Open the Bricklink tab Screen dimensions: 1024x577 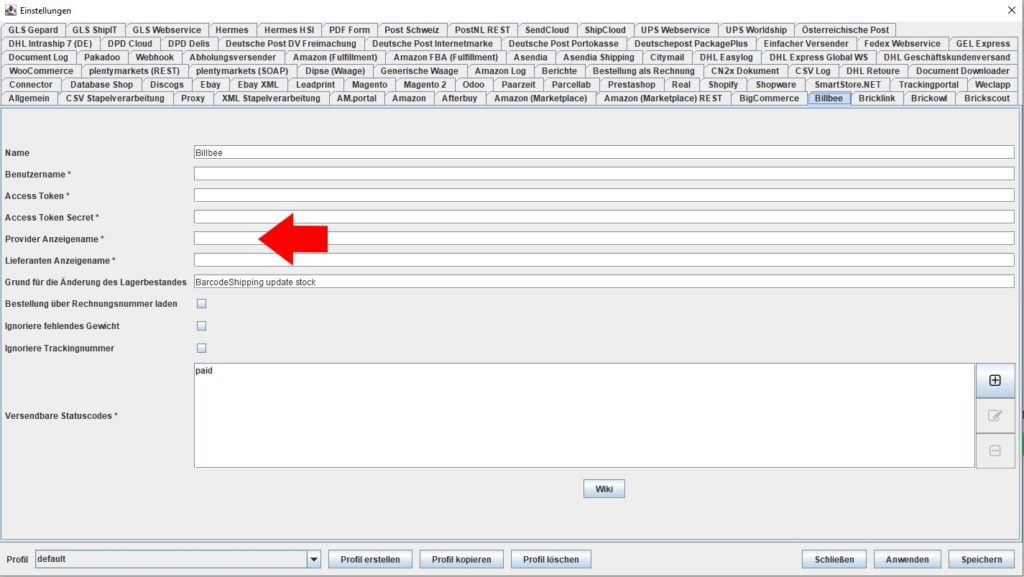coord(876,98)
